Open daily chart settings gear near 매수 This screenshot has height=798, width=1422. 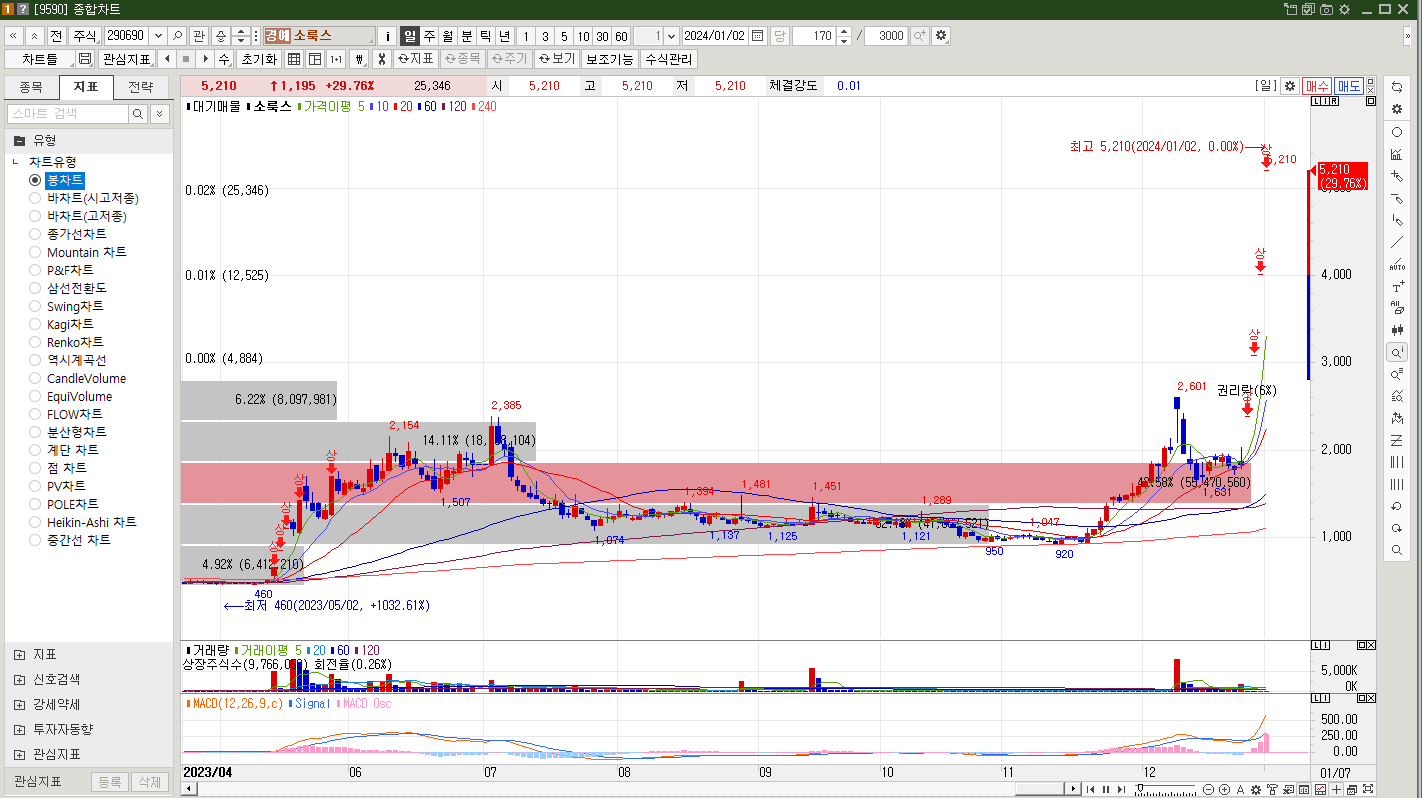point(1290,86)
